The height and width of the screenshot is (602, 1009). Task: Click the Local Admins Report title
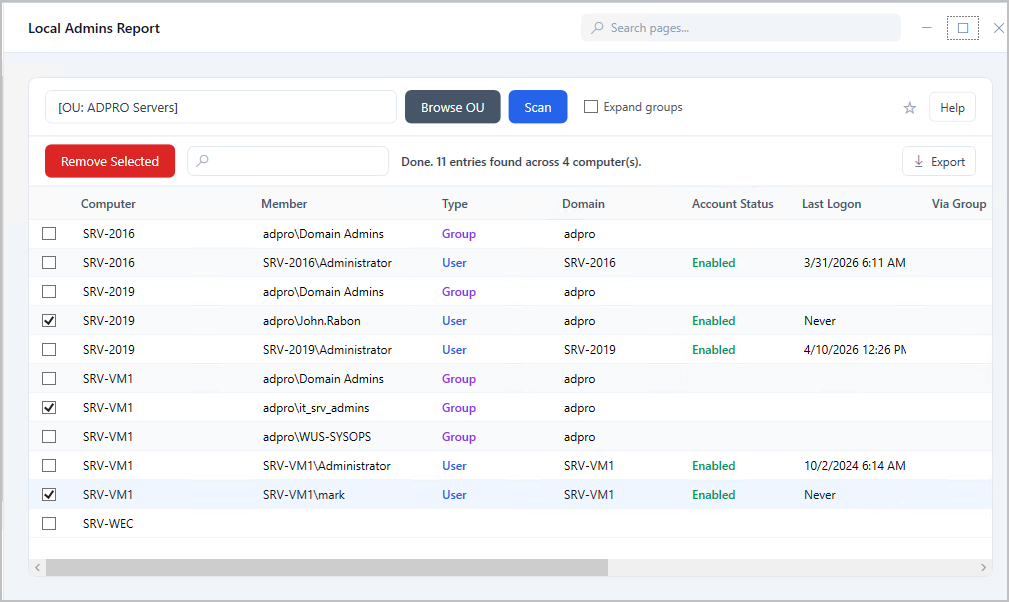(94, 28)
